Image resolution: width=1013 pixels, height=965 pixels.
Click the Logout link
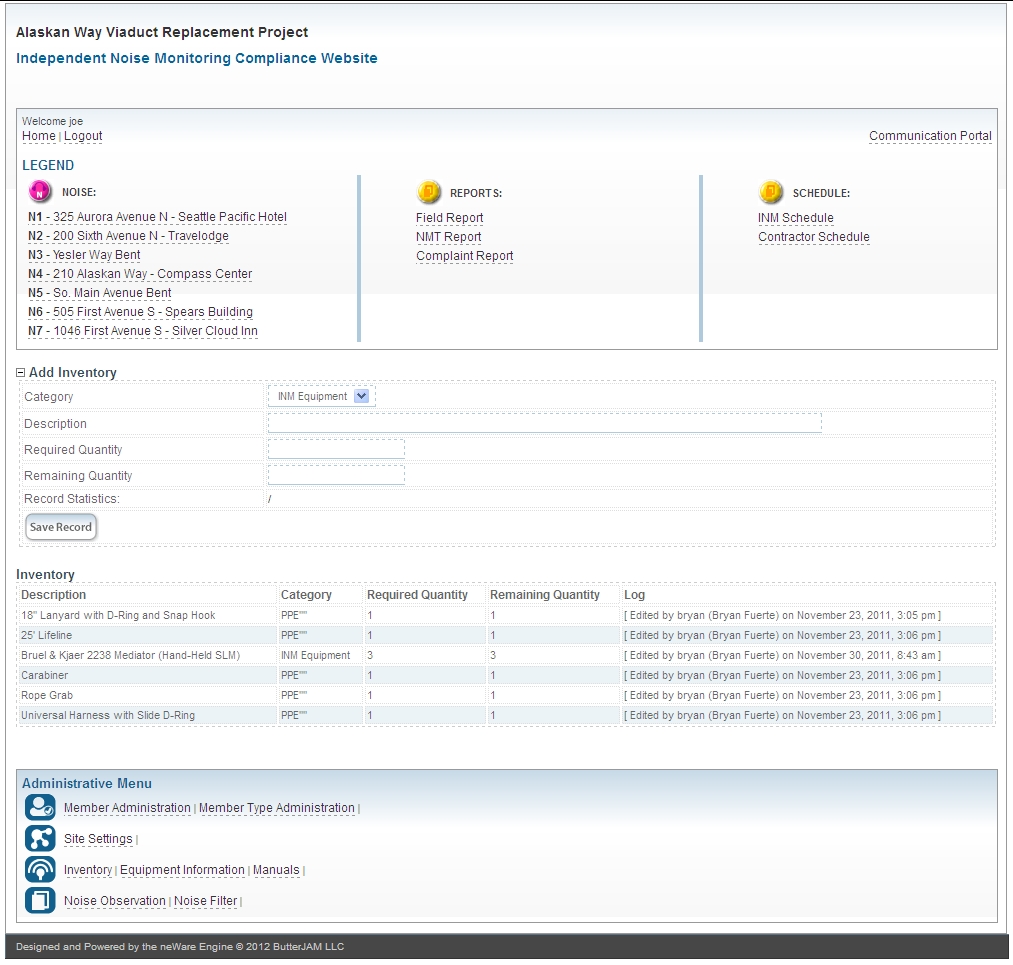pyautogui.click(x=83, y=136)
